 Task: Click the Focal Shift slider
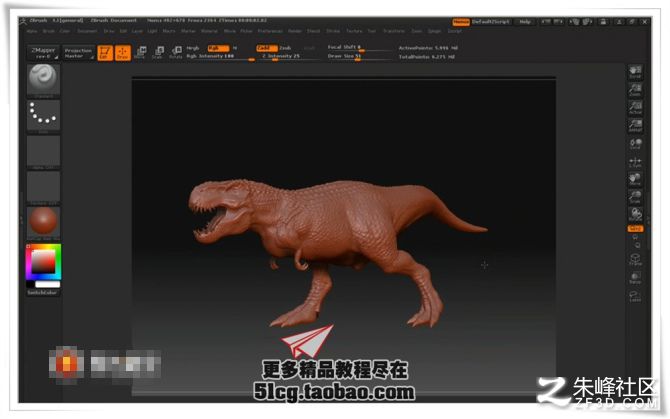(359, 47)
